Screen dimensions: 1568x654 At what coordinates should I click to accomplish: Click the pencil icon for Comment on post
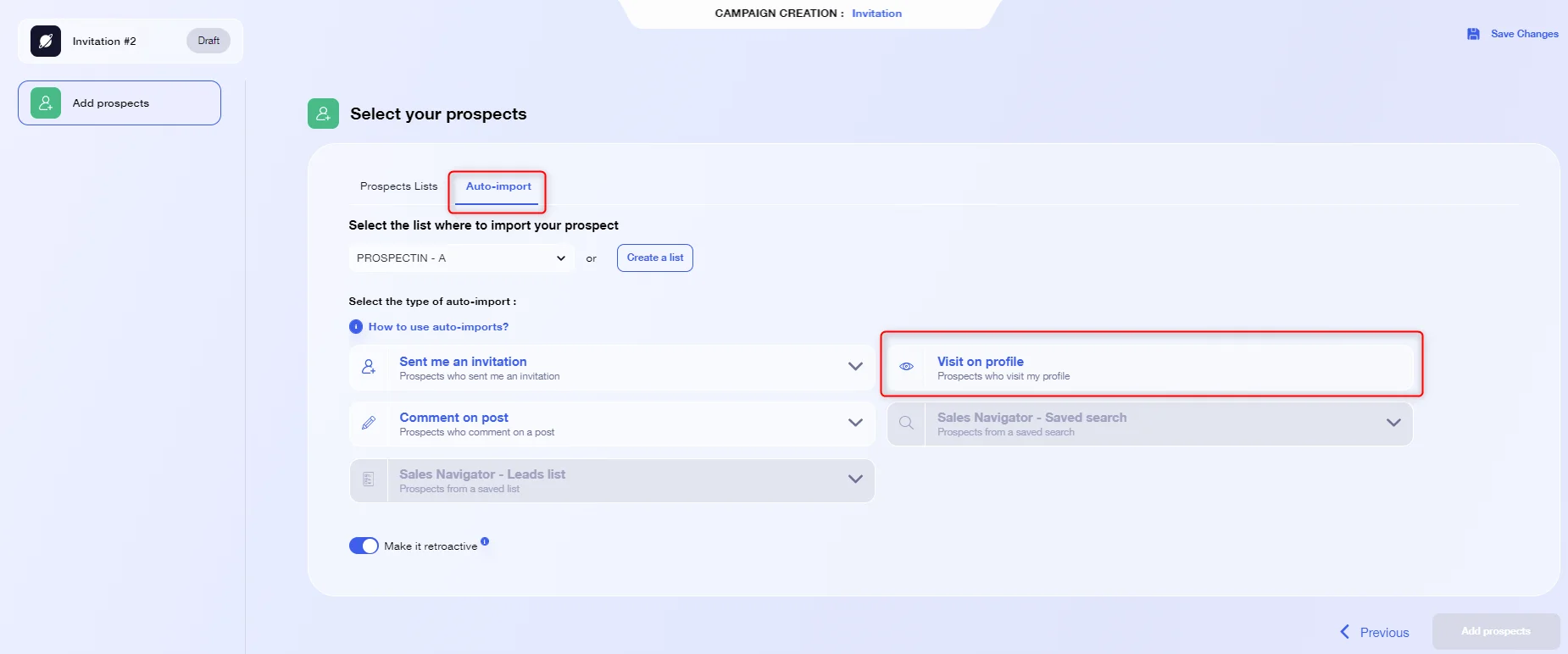tap(369, 423)
